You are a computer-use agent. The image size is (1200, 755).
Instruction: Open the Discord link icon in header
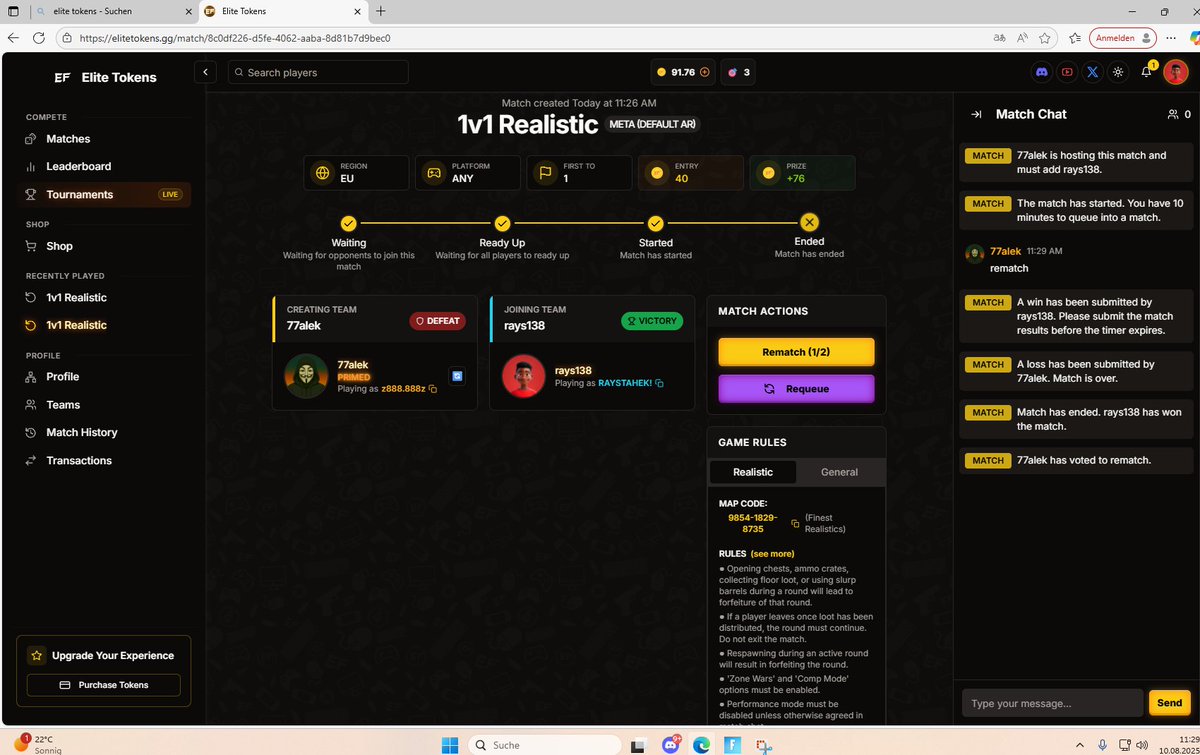click(1043, 72)
